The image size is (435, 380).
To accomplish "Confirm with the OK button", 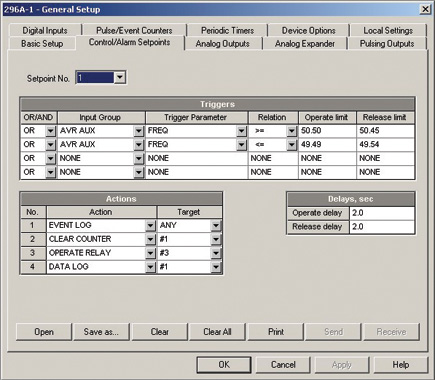I will [x=224, y=365].
